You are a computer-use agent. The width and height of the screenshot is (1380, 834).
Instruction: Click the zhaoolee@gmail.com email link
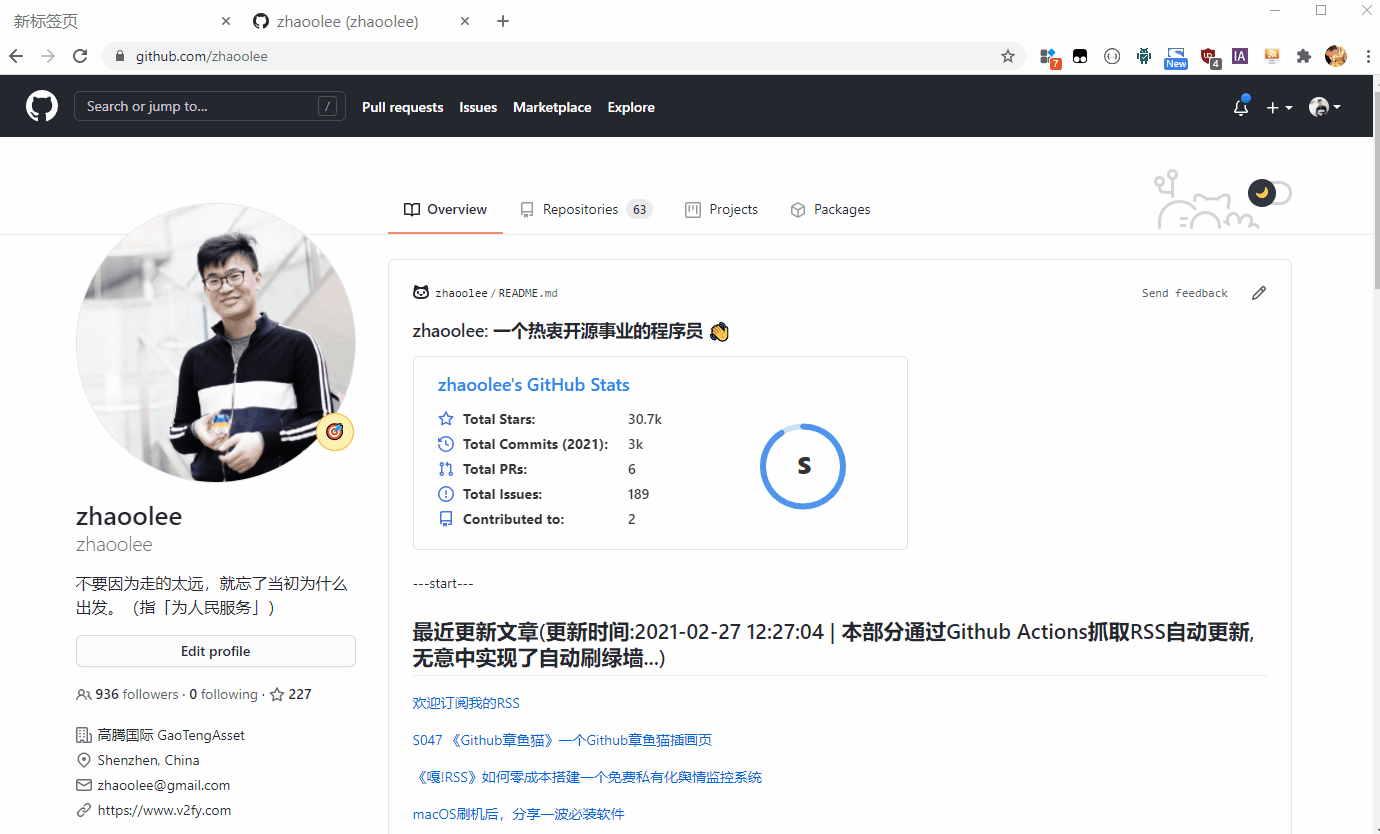click(164, 785)
